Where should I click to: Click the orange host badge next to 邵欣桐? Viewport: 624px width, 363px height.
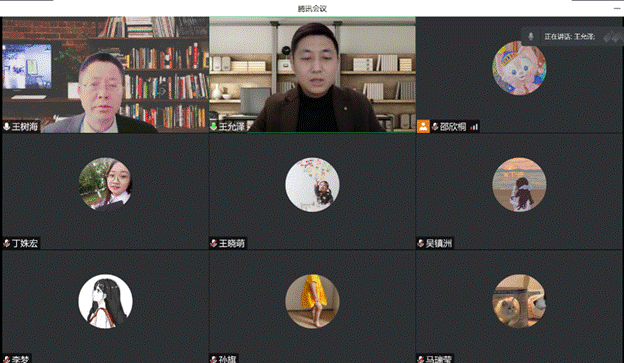coord(423,127)
